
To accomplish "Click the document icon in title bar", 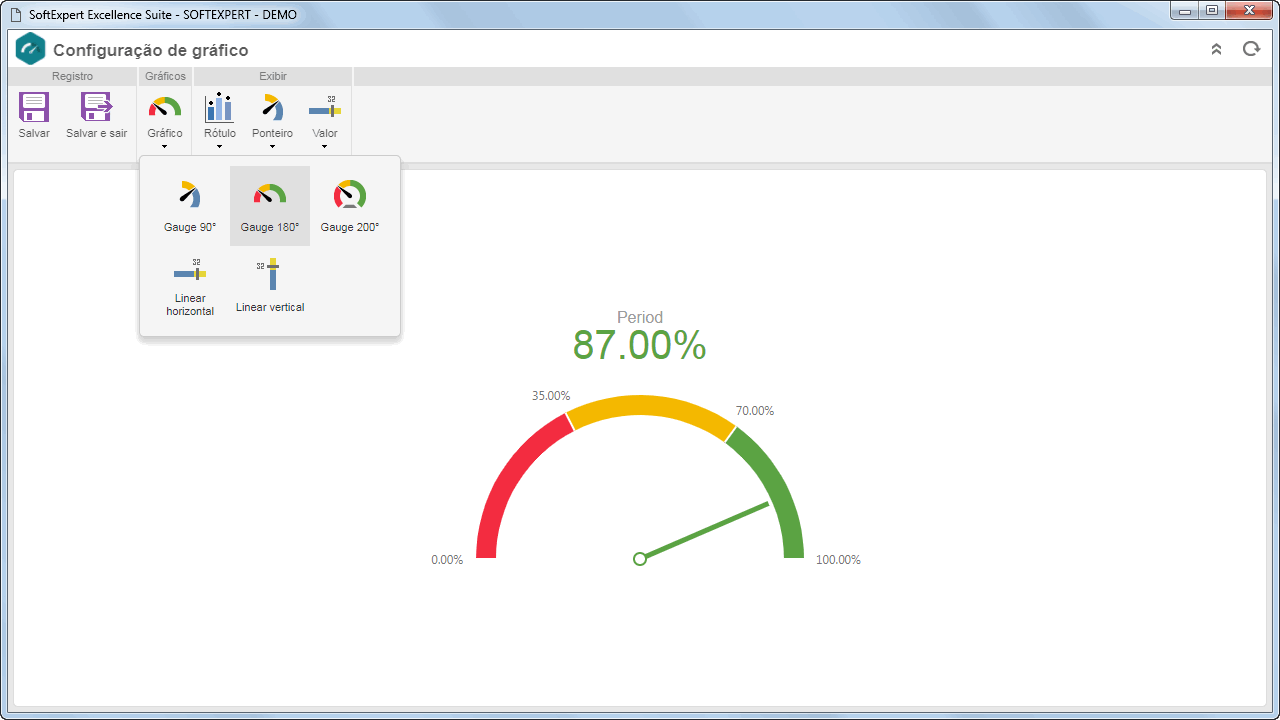I will pyautogui.click(x=15, y=15).
